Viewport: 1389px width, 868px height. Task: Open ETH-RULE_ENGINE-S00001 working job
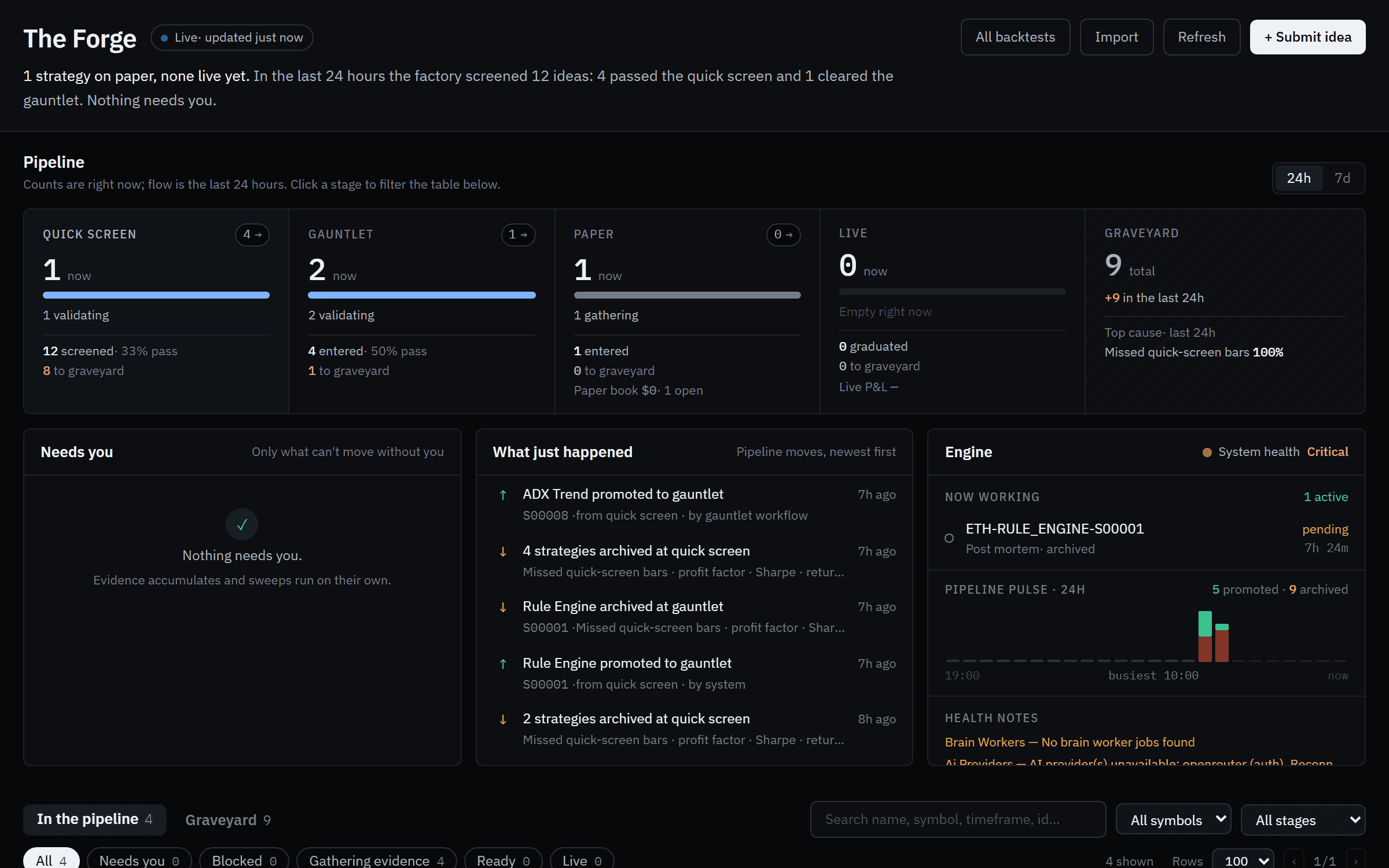click(x=1147, y=538)
